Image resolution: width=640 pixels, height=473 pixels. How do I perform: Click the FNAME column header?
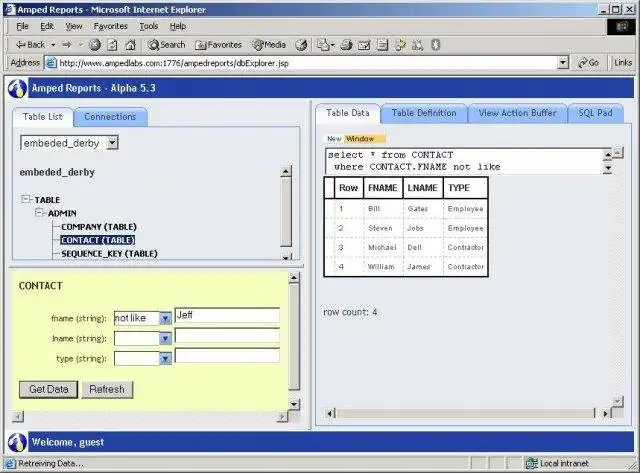point(383,188)
